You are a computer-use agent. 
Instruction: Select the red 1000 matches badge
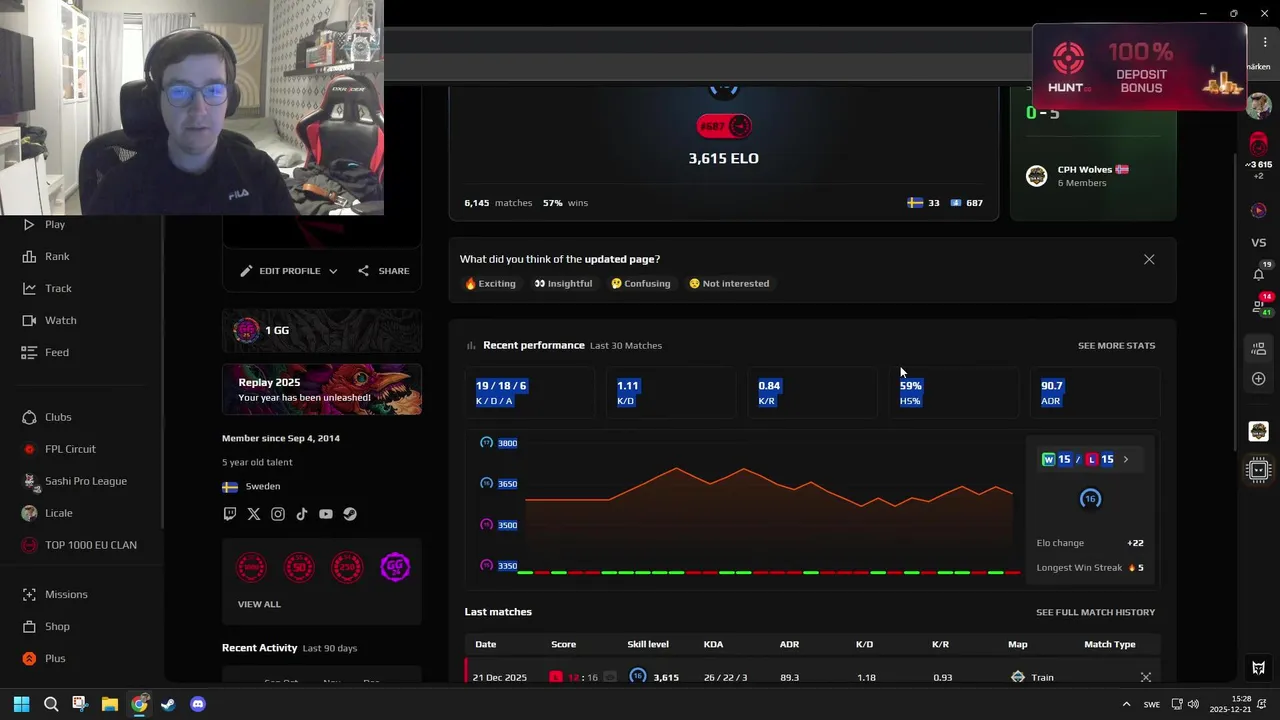[251, 567]
